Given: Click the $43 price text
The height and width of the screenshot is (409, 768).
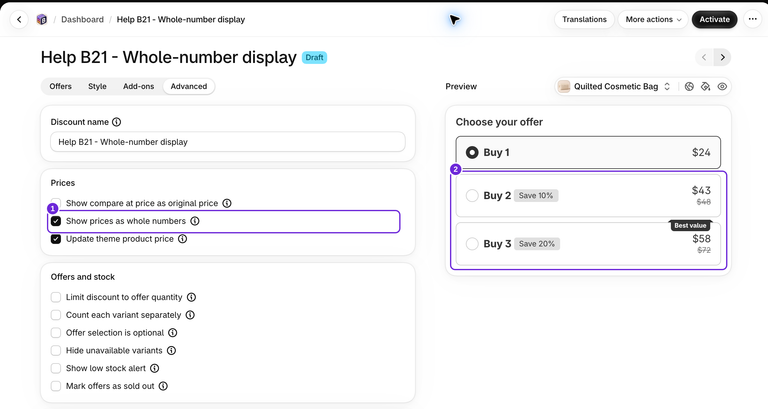Looking at the screenshot, I should click(701, 191).
